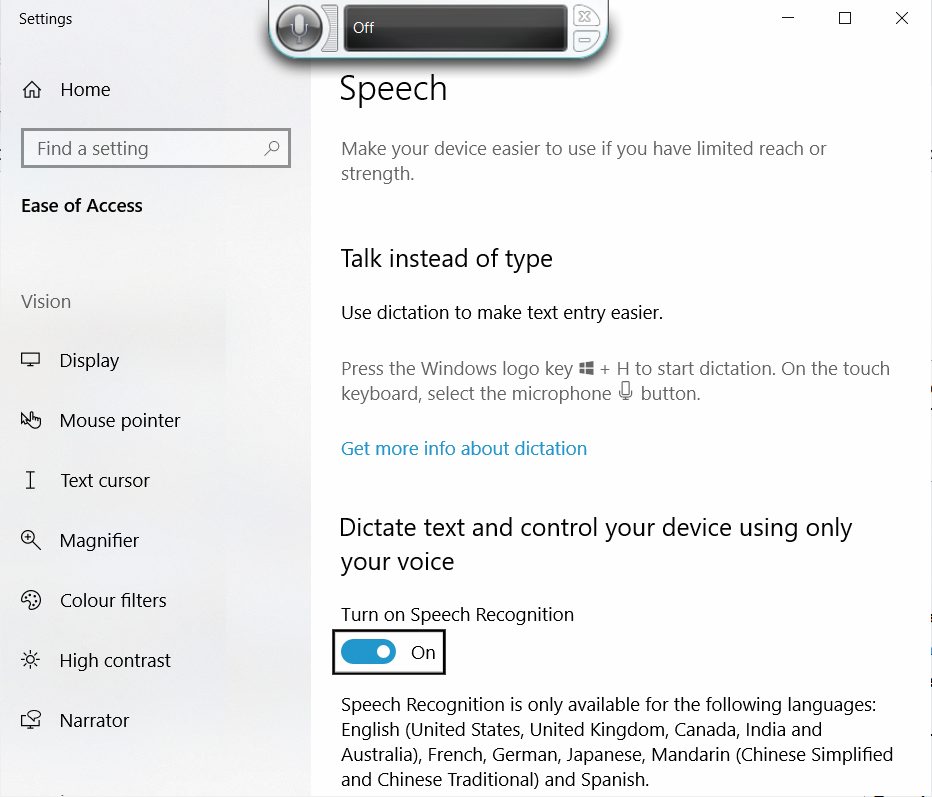
Task: Click the Ease of Access heading
Action: [82, 206]
